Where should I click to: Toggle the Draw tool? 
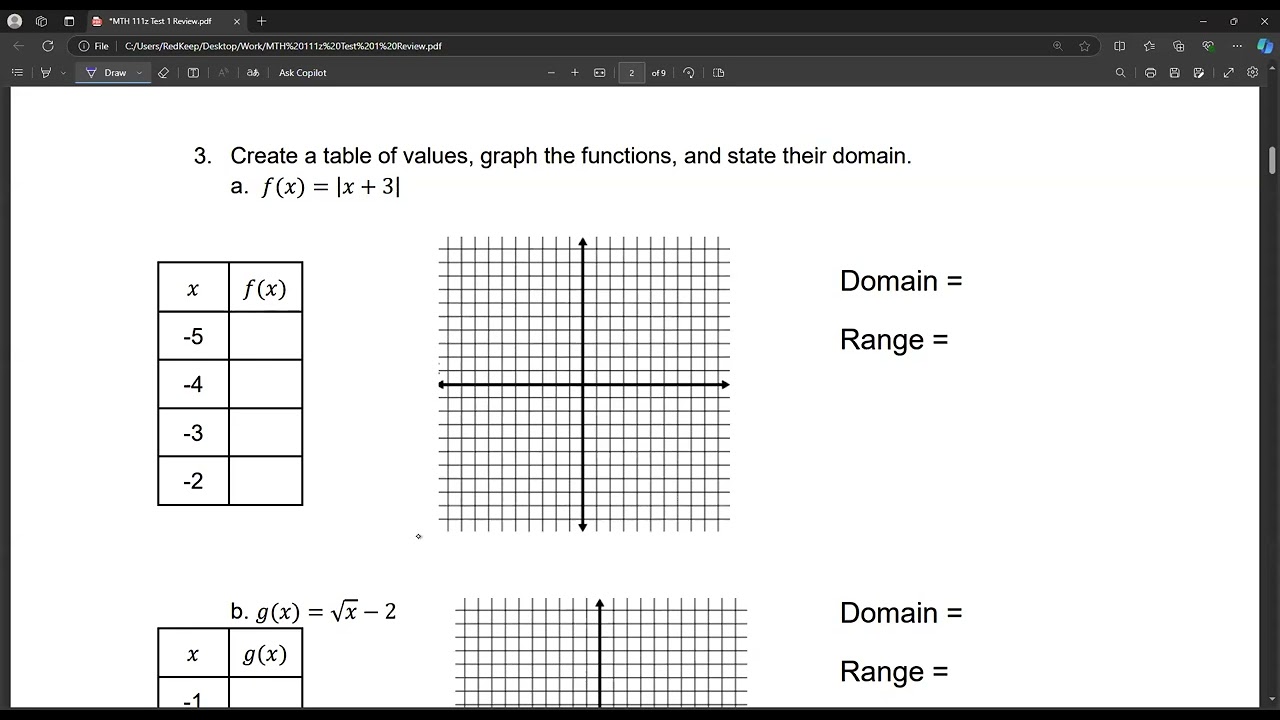click(106, 73)
